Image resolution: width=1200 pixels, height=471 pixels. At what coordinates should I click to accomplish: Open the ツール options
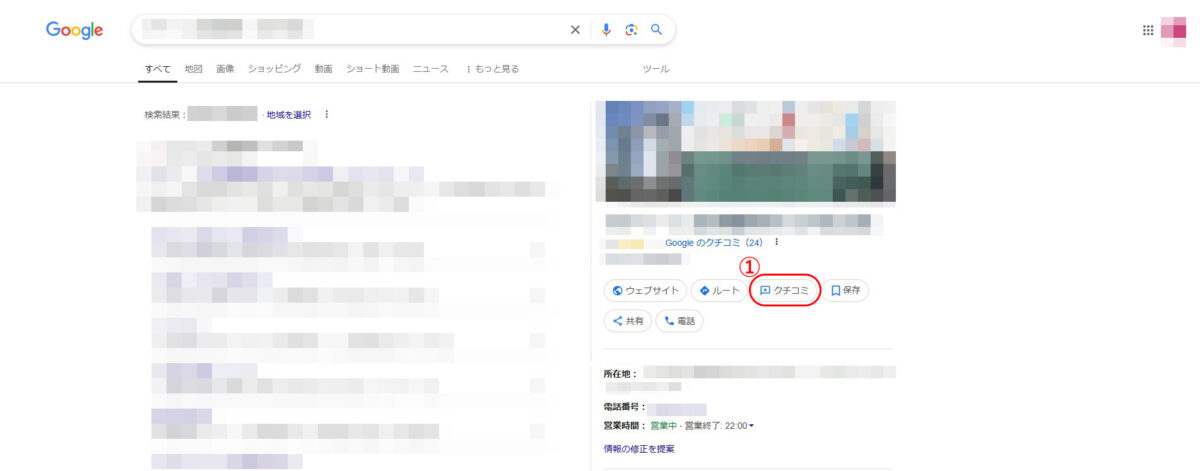(656, 69)
